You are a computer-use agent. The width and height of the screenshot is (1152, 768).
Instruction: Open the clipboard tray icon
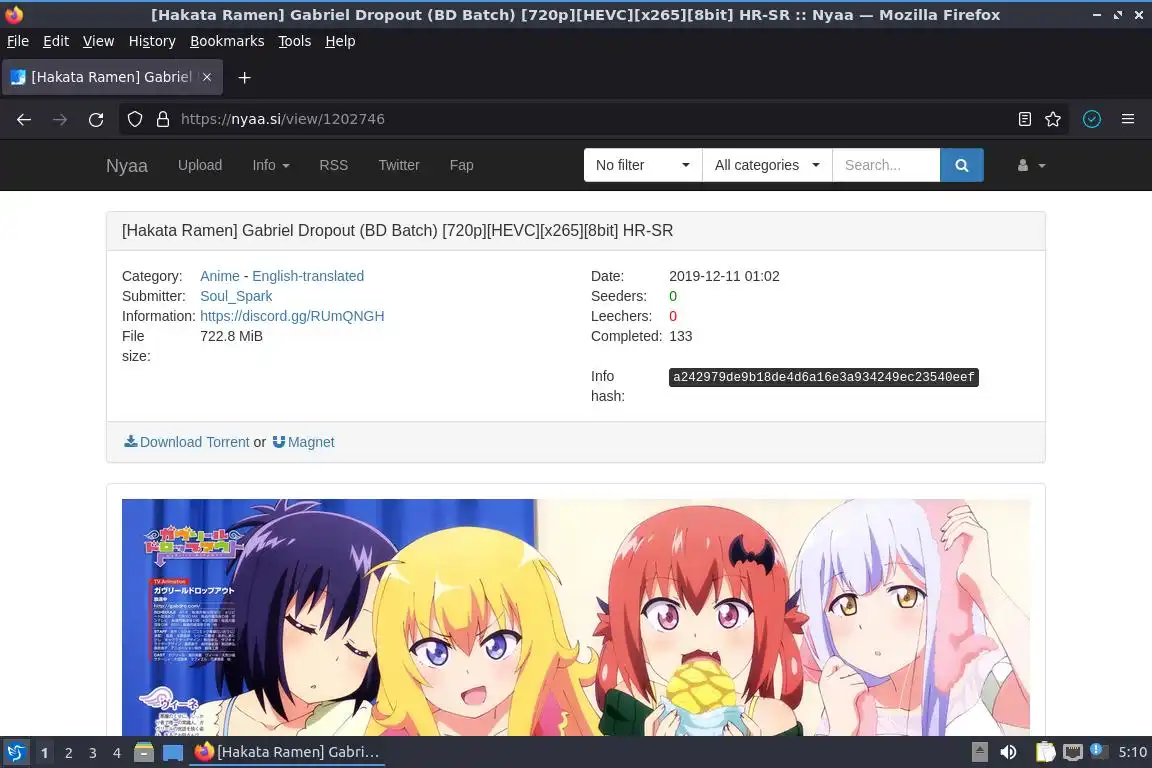tap(1045, 752)
